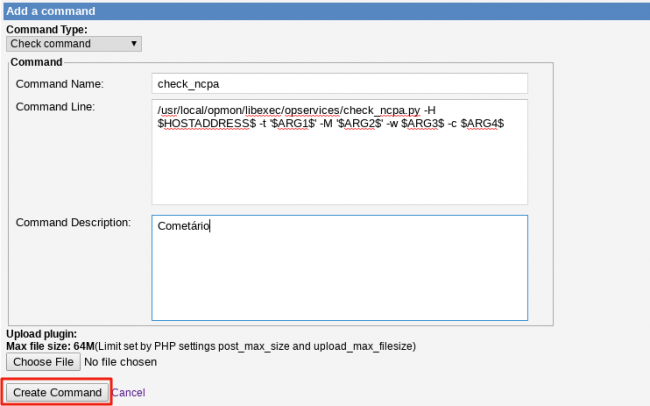650x406 pixels.
Task: Click the Command Description label
Action: (x=73, y=222)
